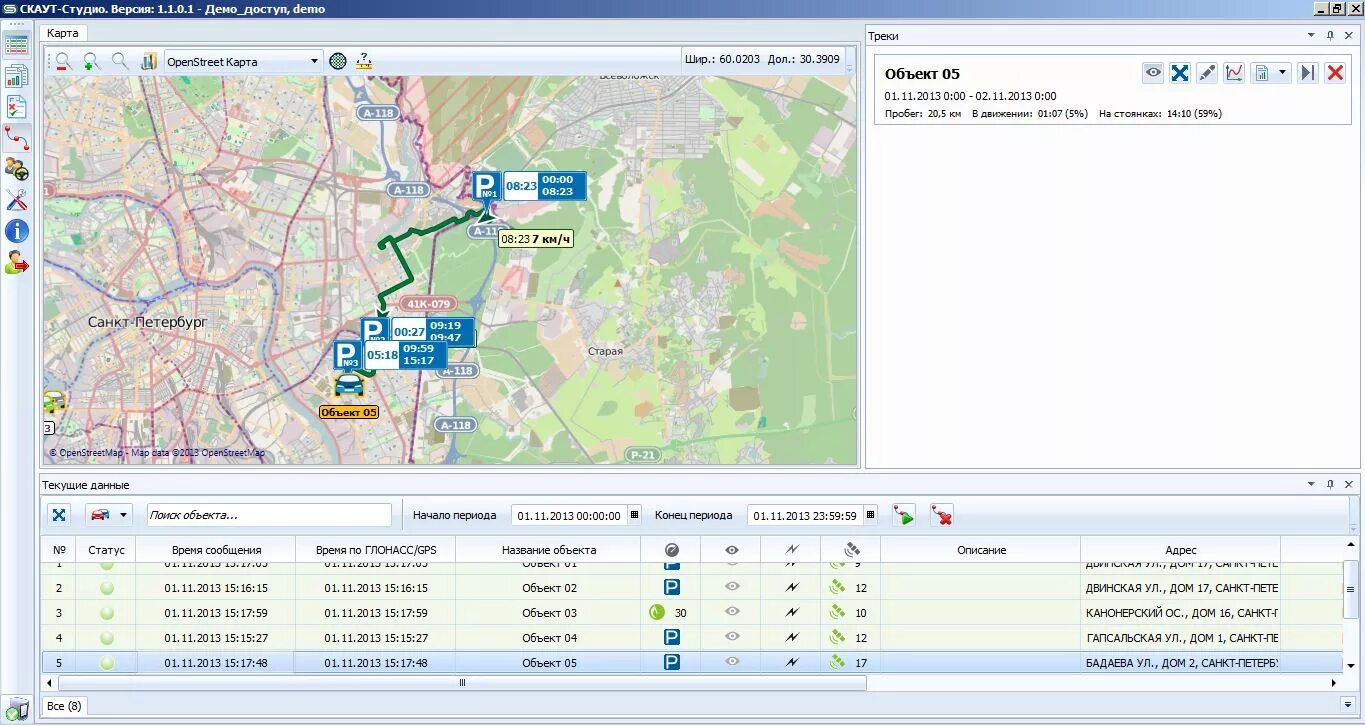Image resolution: width=1365 pixels, height=726 pixels.
Task: Click the Начало периода date field
Action: [x=569, y=516]
